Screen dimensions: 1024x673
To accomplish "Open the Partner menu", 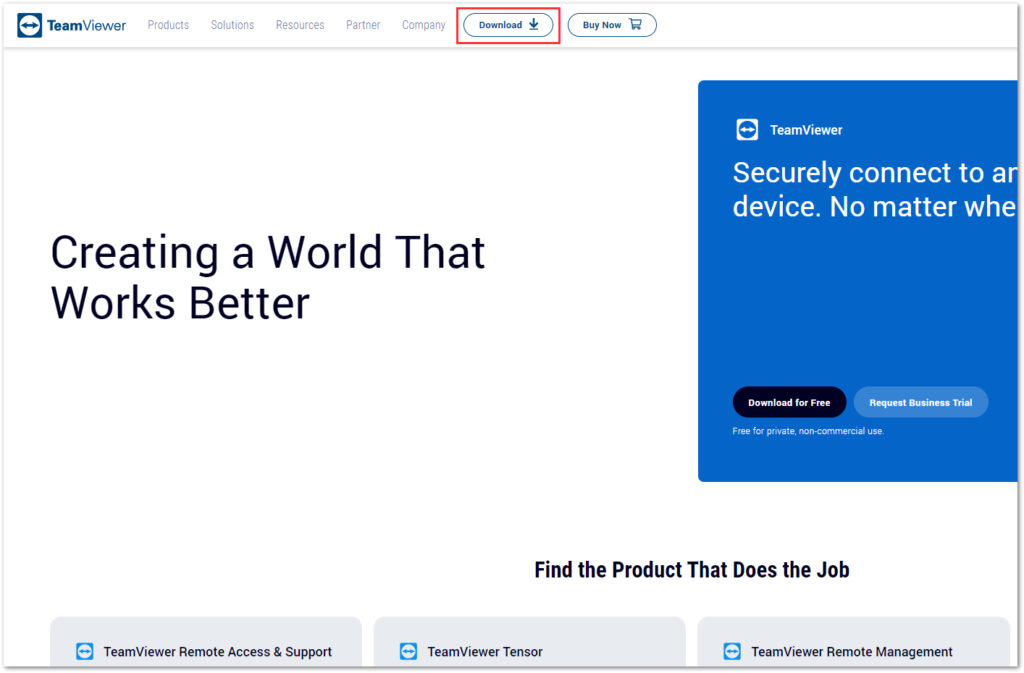I will pos(363,25).
